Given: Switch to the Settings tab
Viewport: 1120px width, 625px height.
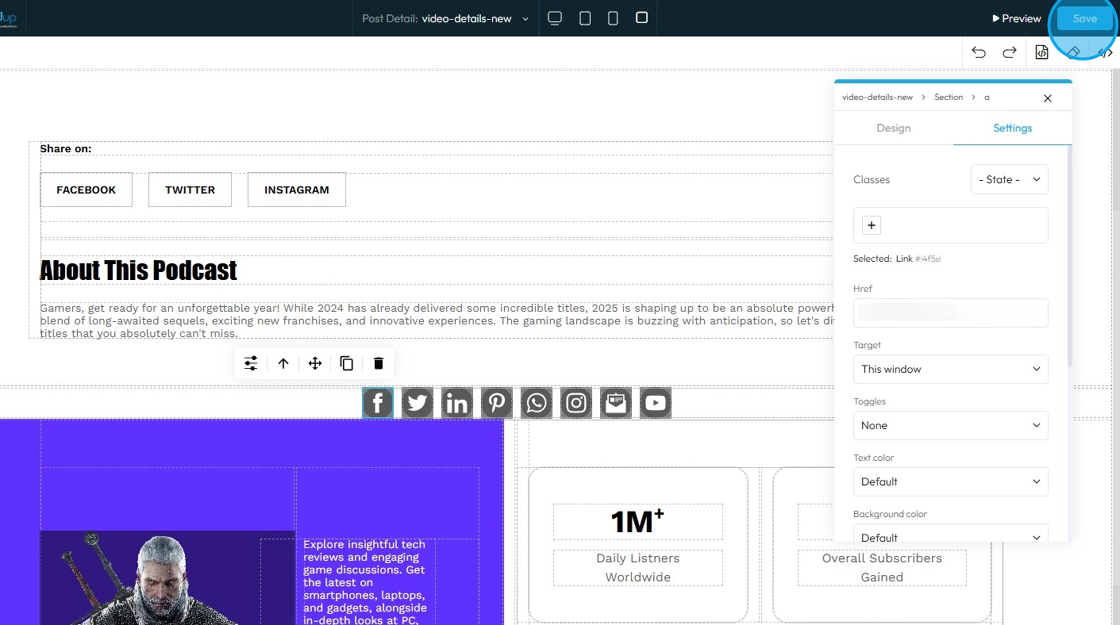Looking at the screenshot, I should coord(1012,128).
